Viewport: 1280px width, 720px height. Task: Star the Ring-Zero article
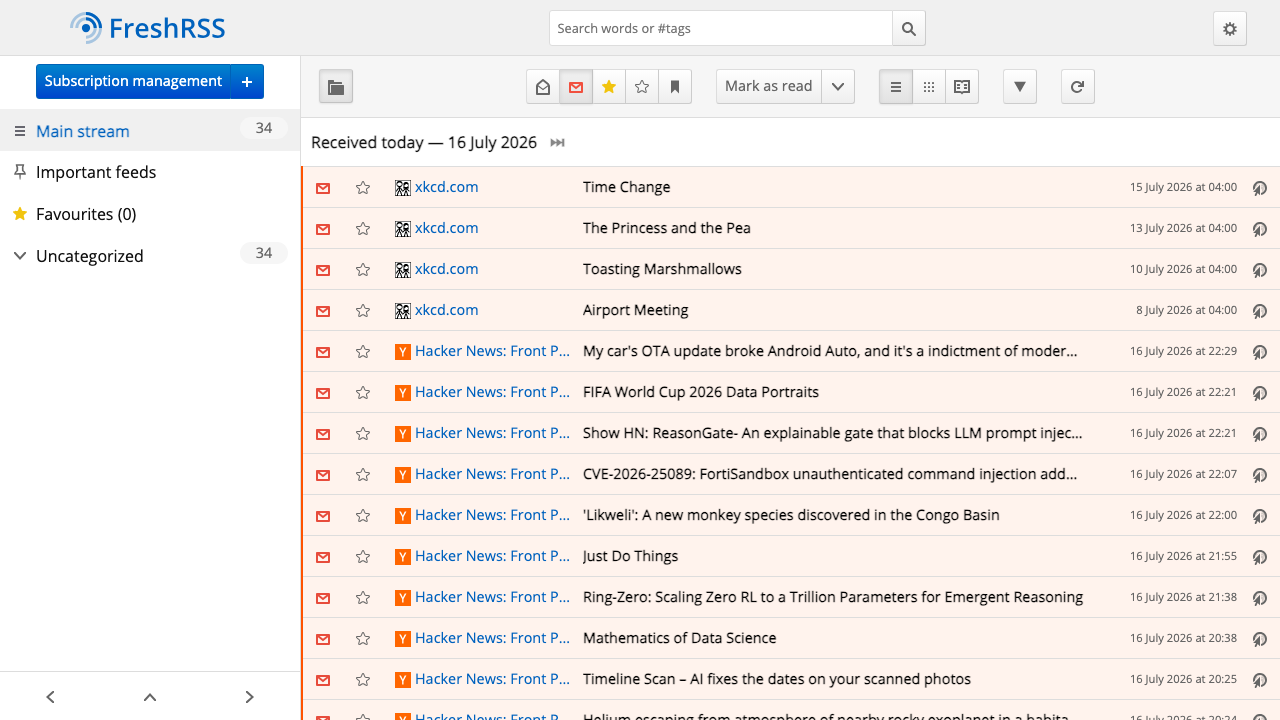coord(363,598)
